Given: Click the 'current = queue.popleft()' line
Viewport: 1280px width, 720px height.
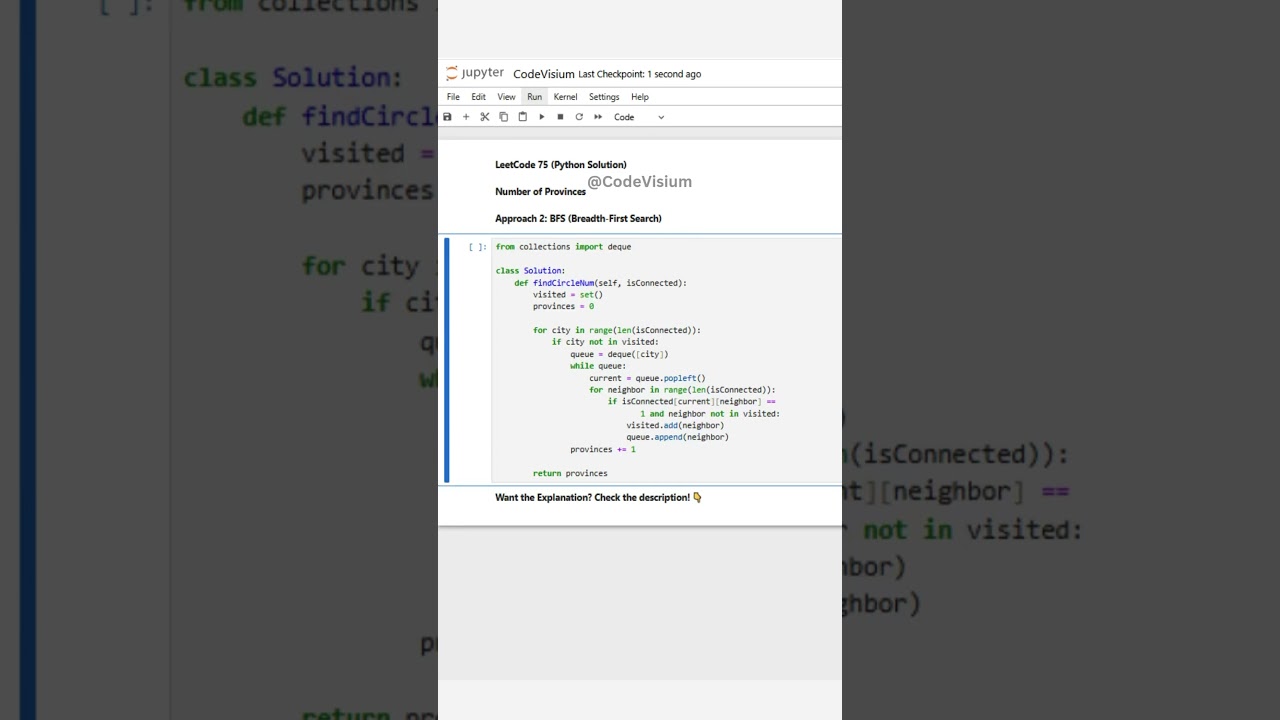Looking at the screenshot, I should click(x=647, y=378).
